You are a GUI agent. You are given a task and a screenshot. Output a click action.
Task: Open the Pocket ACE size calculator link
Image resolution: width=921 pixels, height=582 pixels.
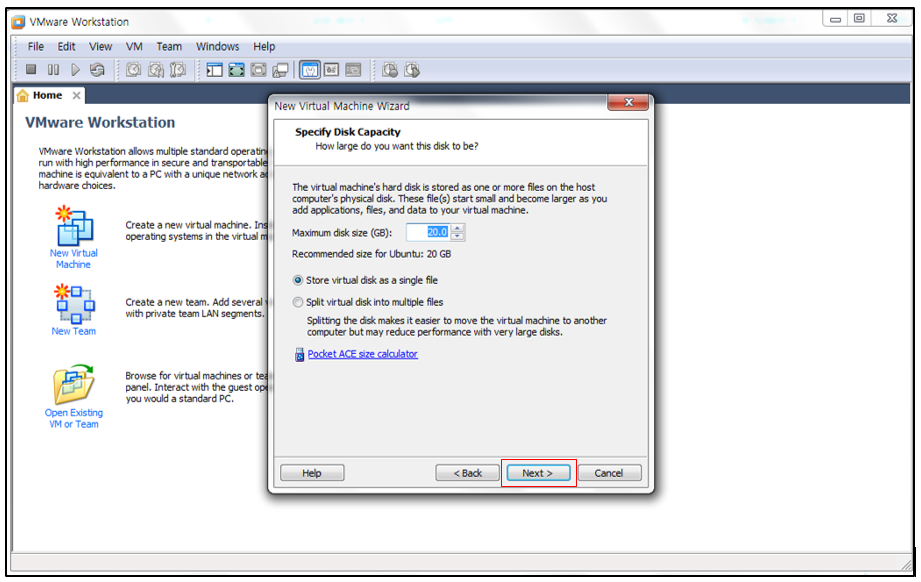[362, 354]
